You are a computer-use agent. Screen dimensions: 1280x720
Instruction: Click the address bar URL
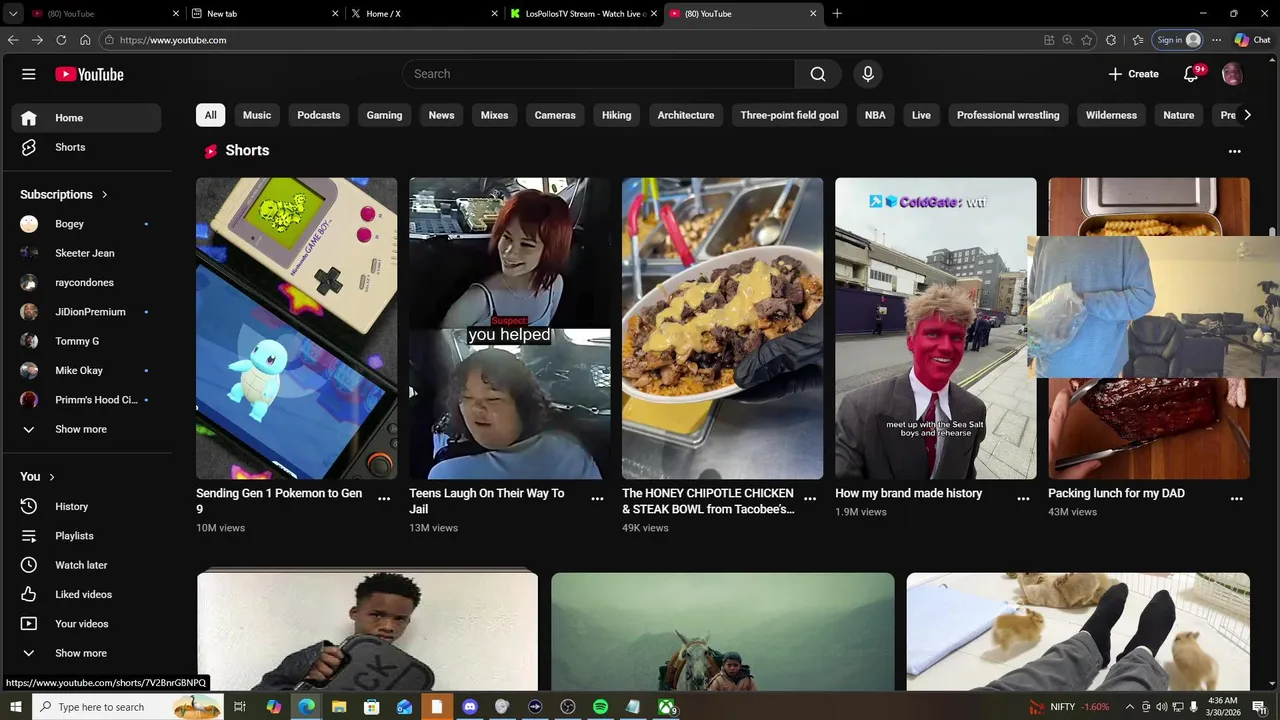(173, 40)
